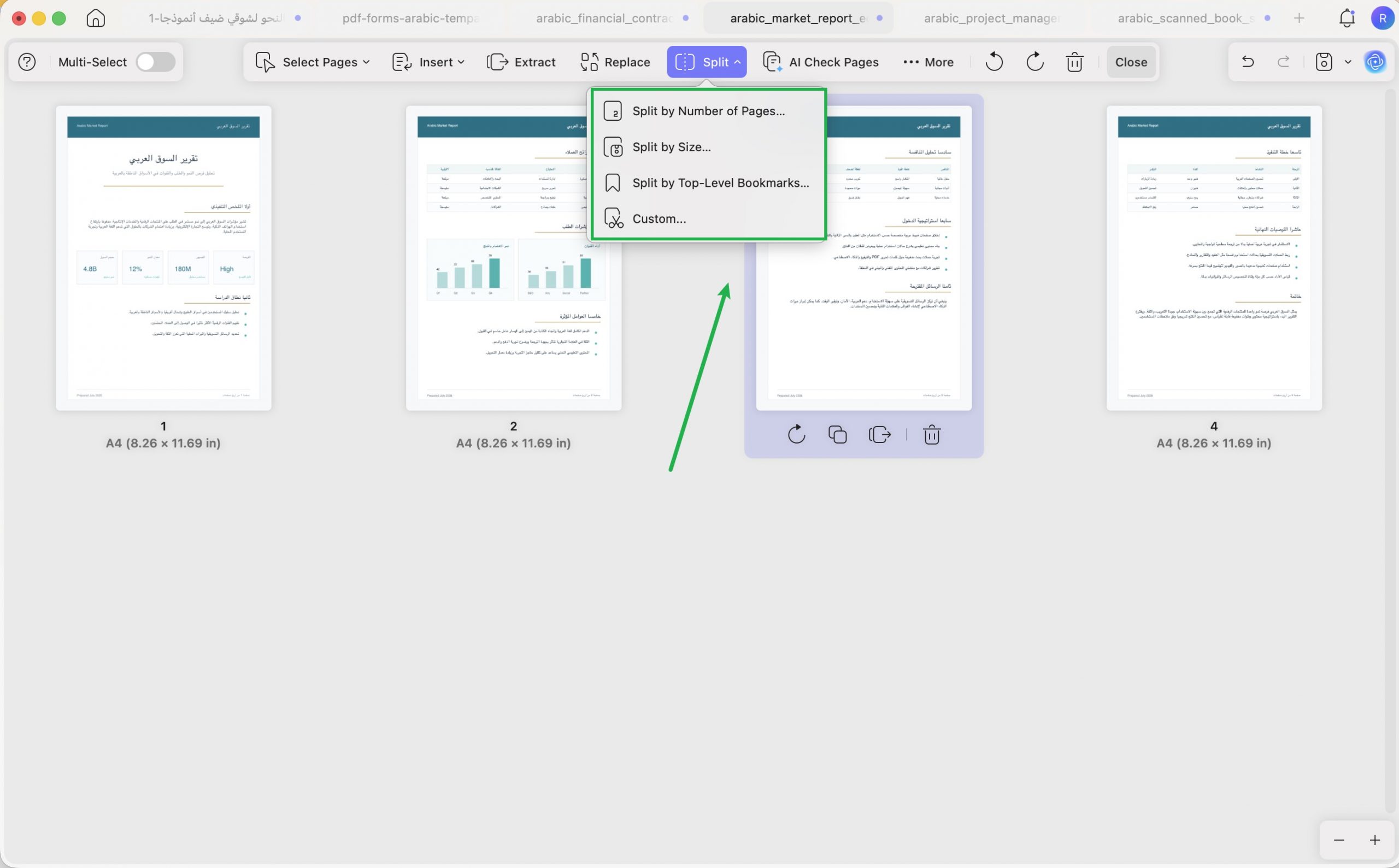1399x868 pixels.
Task: Select the page 1 thumbnail
Action: 164,258
